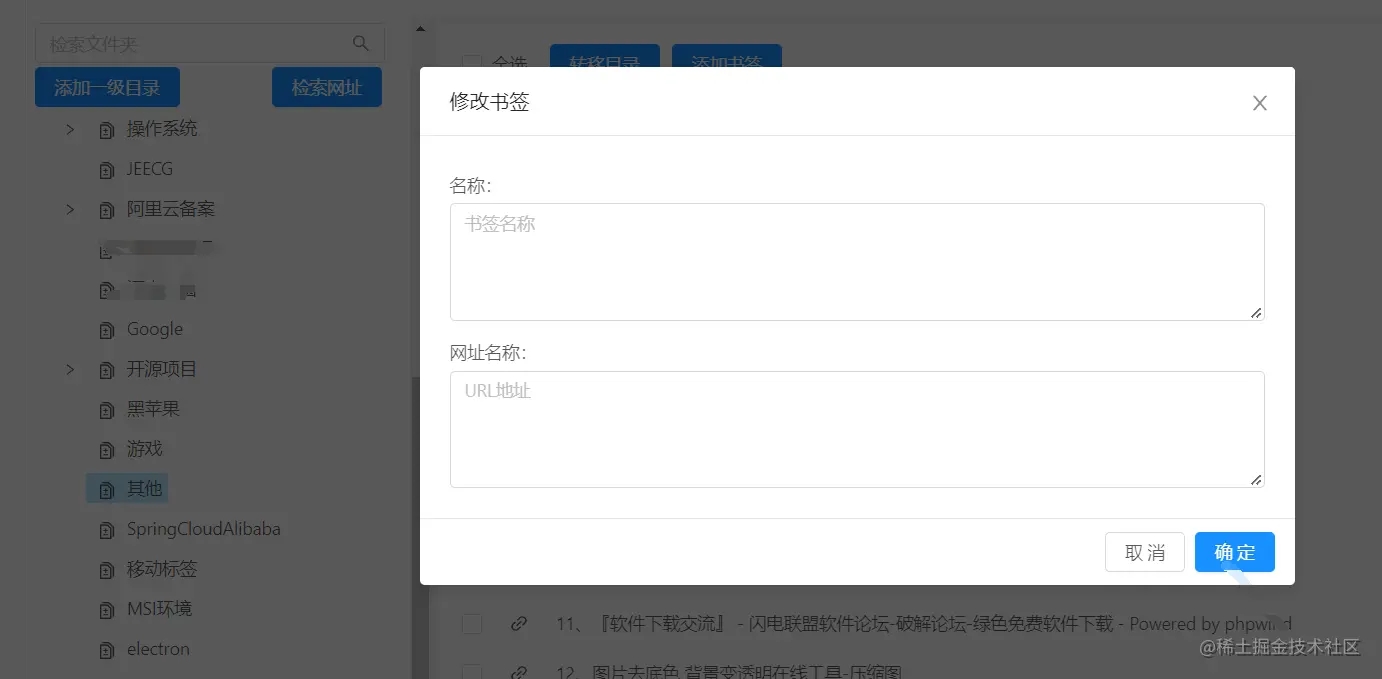Select the MSI环境 tree item
The image size is (1382, 679).
point(159,609)
